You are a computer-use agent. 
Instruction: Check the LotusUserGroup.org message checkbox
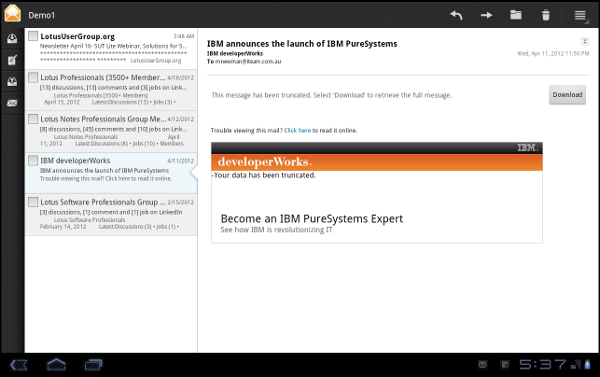[33, 36]
